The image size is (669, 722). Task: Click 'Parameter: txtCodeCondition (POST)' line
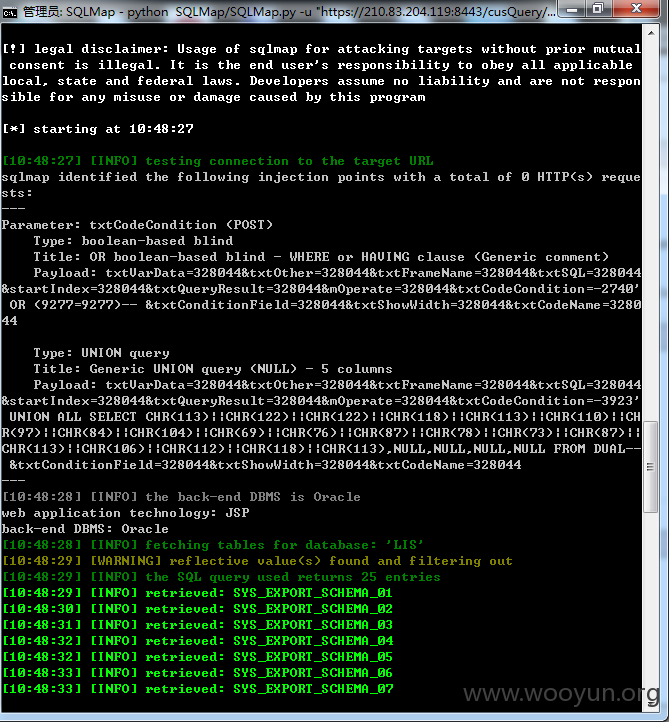(137, 225)
